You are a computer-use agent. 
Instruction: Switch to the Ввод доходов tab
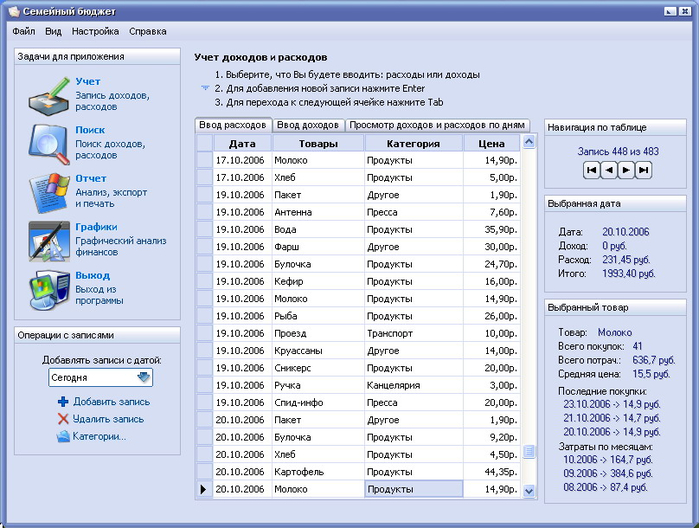(308, 125)
